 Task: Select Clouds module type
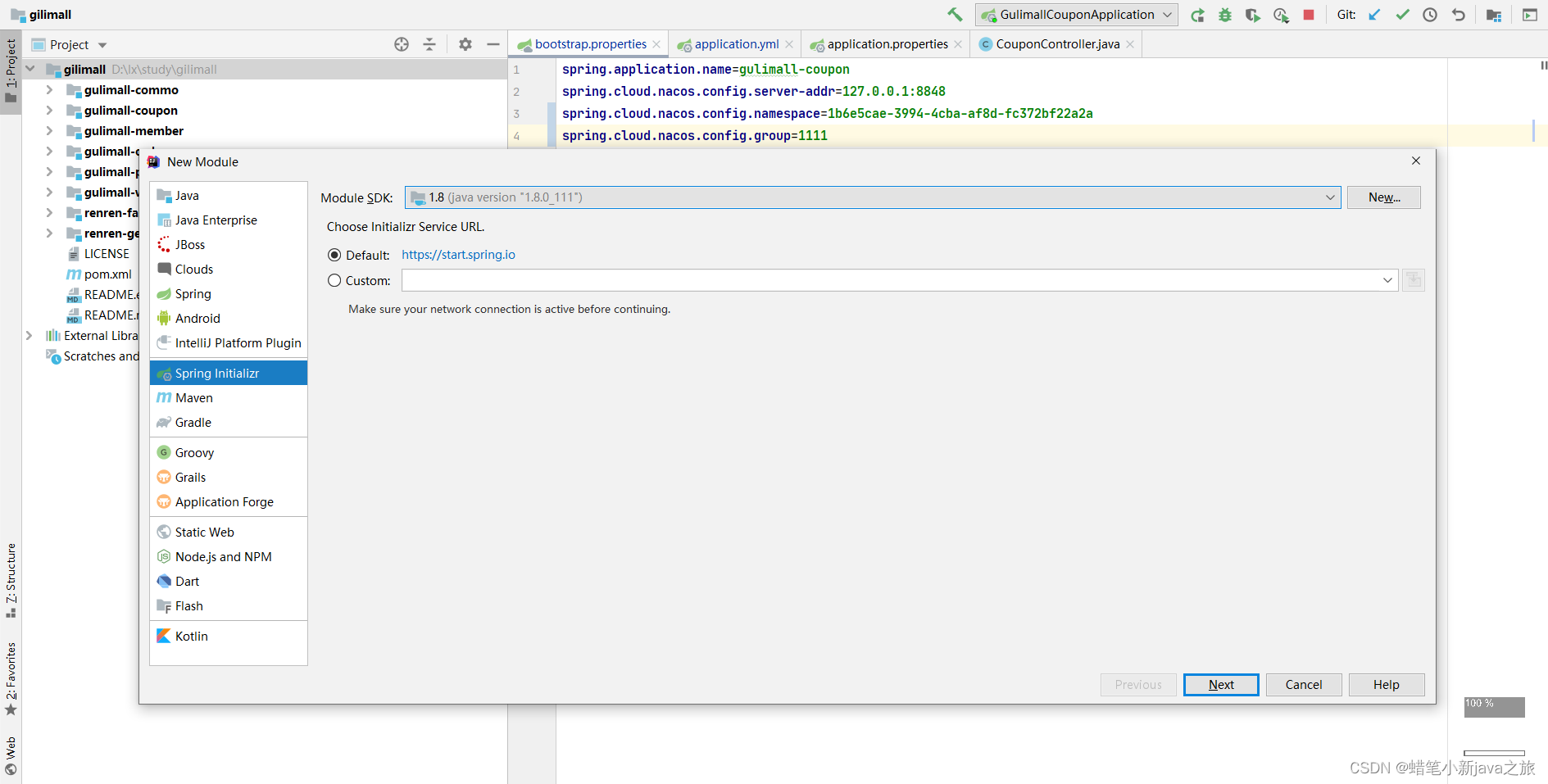[x=229, y=270]
